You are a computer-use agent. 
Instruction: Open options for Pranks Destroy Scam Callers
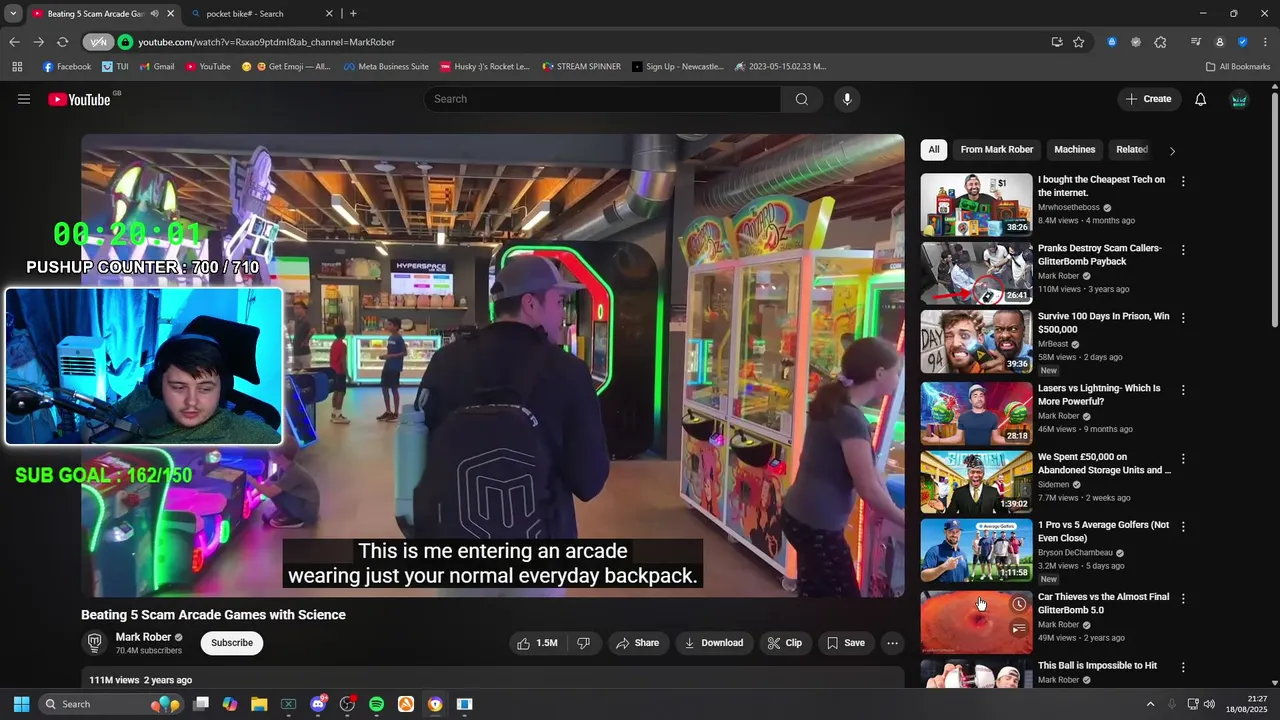coord(1183,250)
